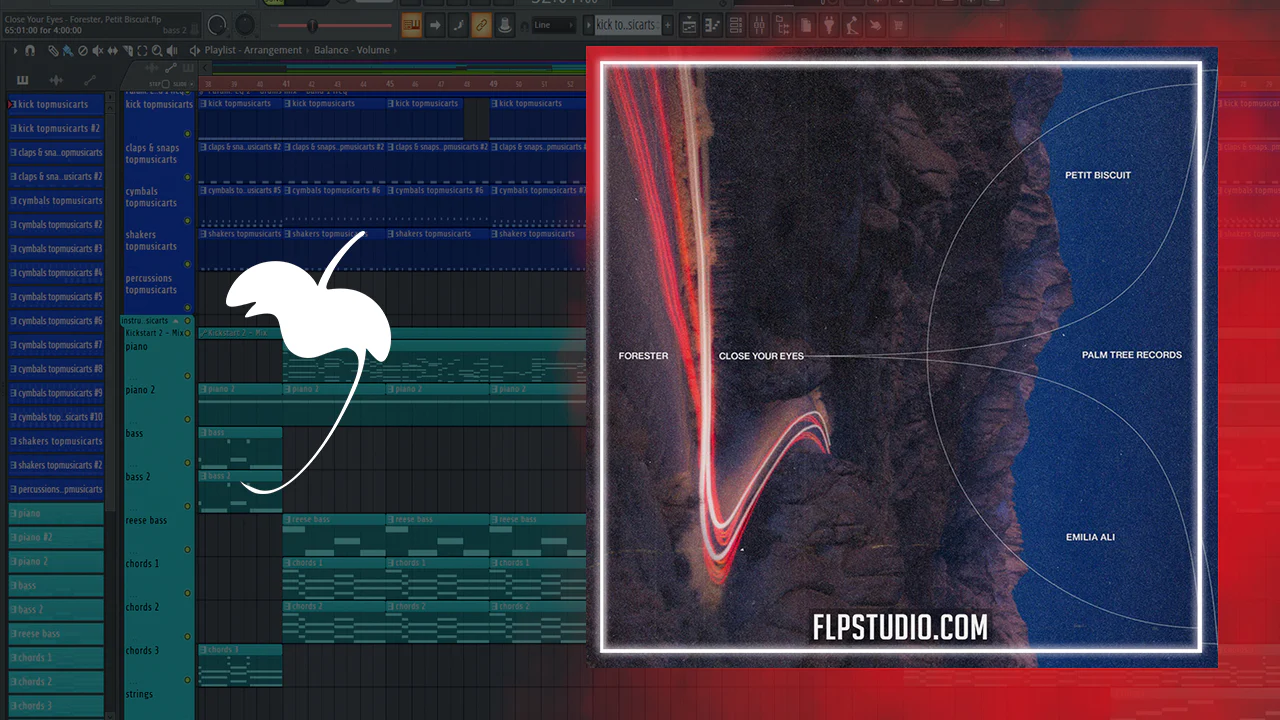Open the Line snap dropdown
Screen dimensions: 1280x720
click(553, 25)
